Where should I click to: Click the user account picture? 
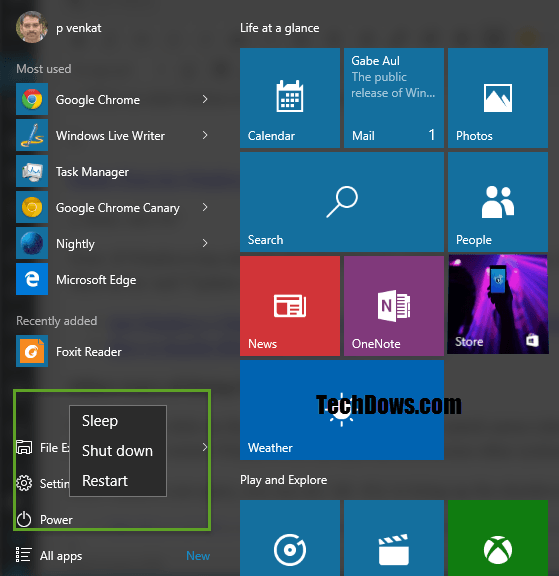point(32,27)
